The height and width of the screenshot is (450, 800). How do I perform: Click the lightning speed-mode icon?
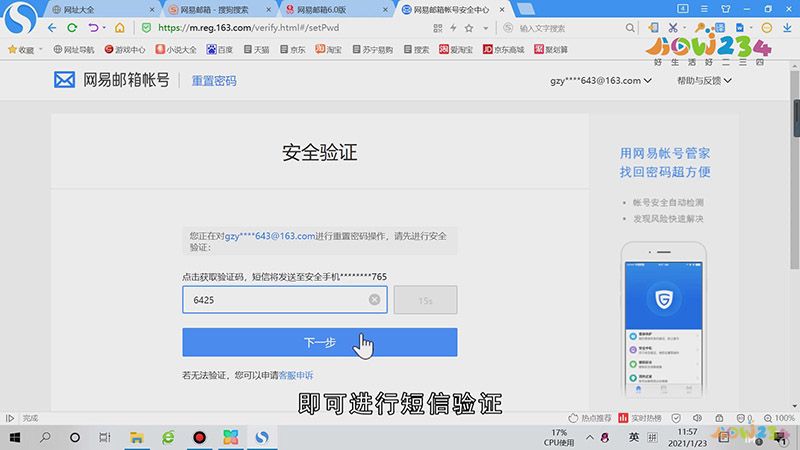tap(453, 29)
